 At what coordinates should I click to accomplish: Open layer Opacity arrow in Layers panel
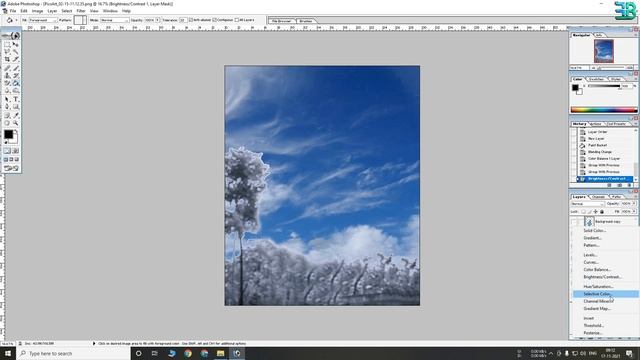tap(634, 204)
